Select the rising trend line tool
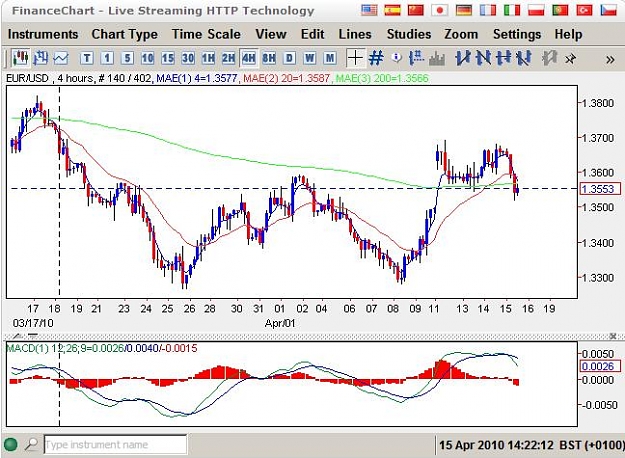Screen dimensions: 625x458 [463, 58]
